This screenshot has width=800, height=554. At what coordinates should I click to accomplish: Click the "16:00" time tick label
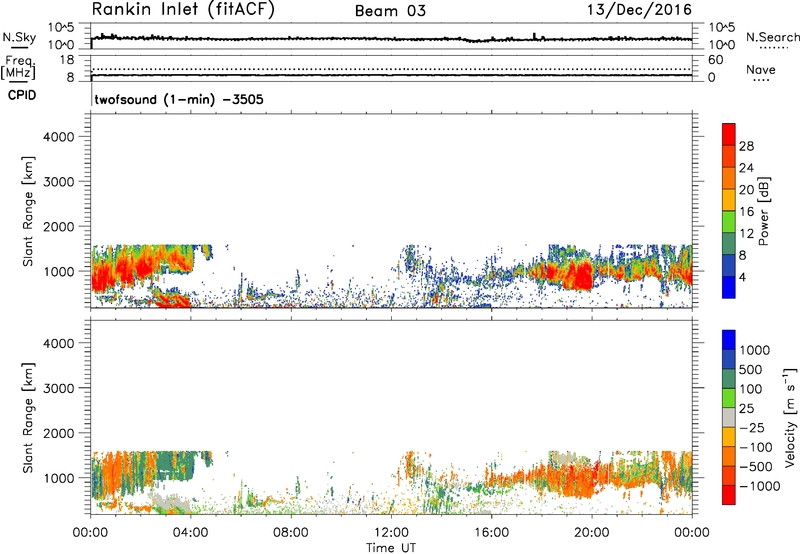(x=491, y=533)
